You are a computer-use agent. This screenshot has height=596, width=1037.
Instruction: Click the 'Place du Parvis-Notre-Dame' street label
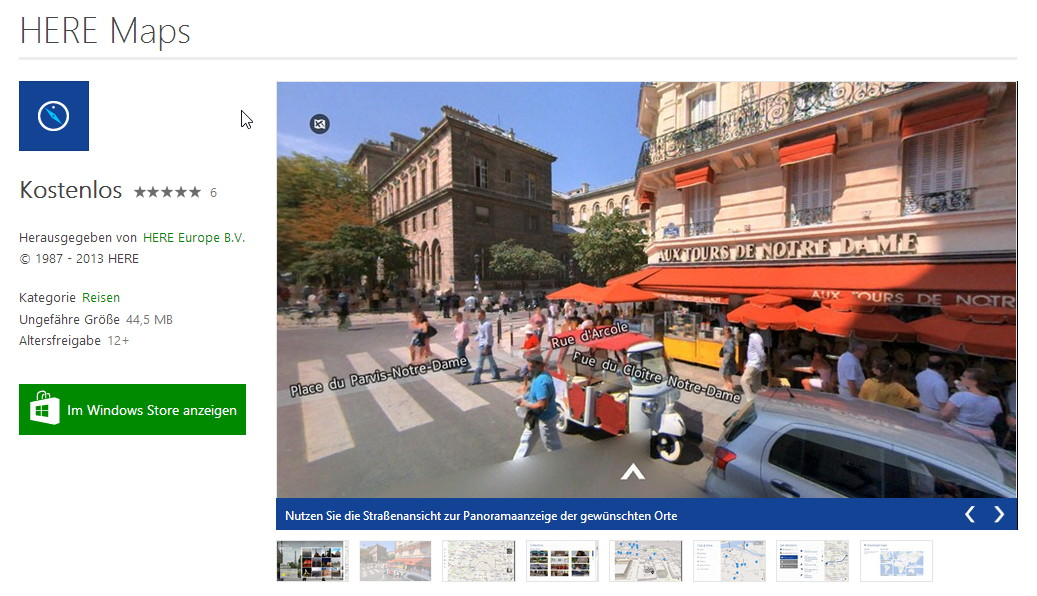pyautogui.click(x=379, y=376)
